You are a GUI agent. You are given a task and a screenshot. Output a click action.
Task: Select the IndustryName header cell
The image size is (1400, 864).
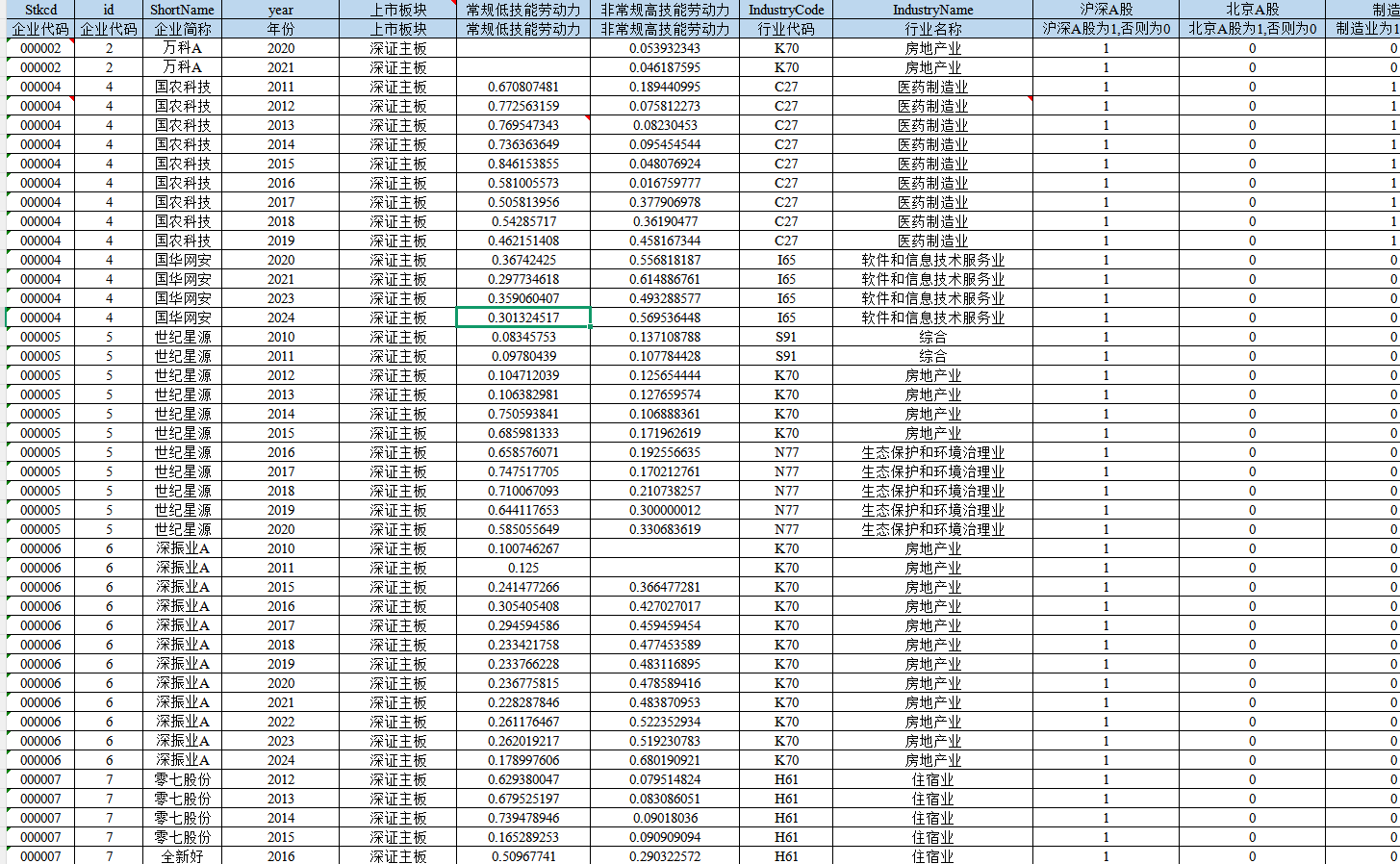coord(932,10)
